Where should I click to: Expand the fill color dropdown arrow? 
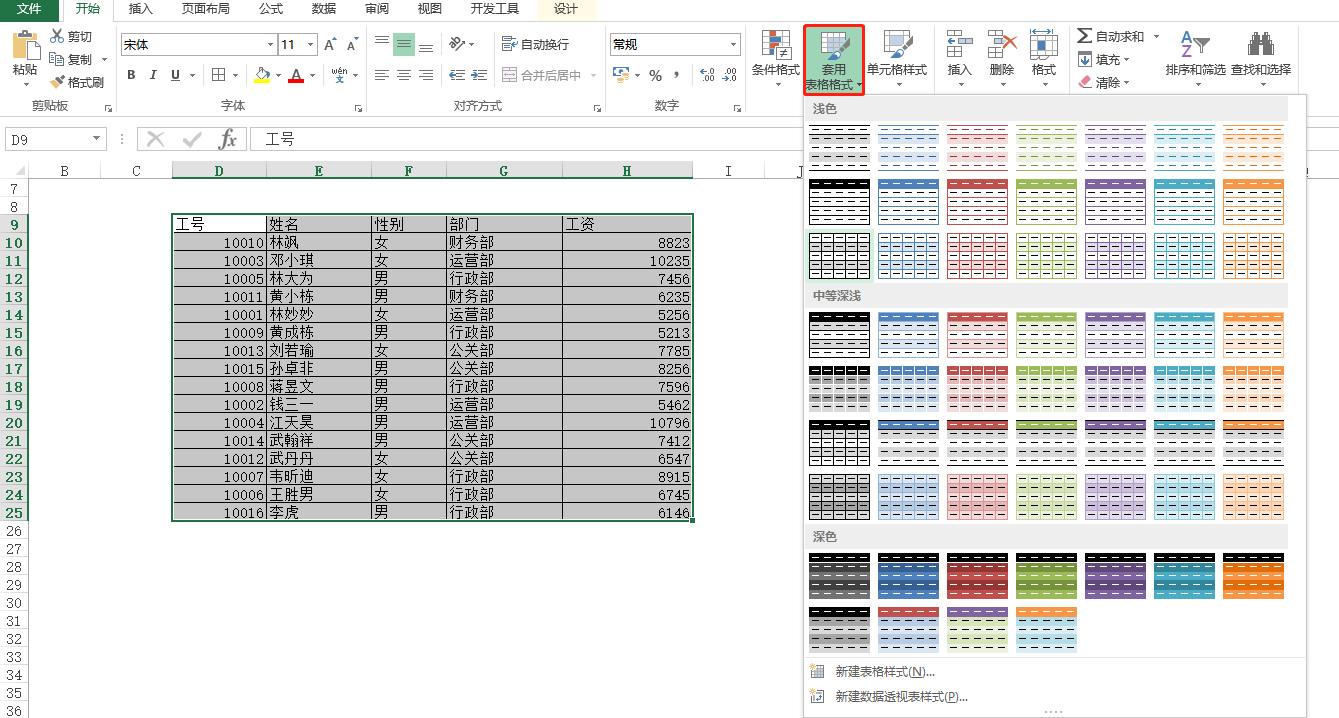coord(277,75)
